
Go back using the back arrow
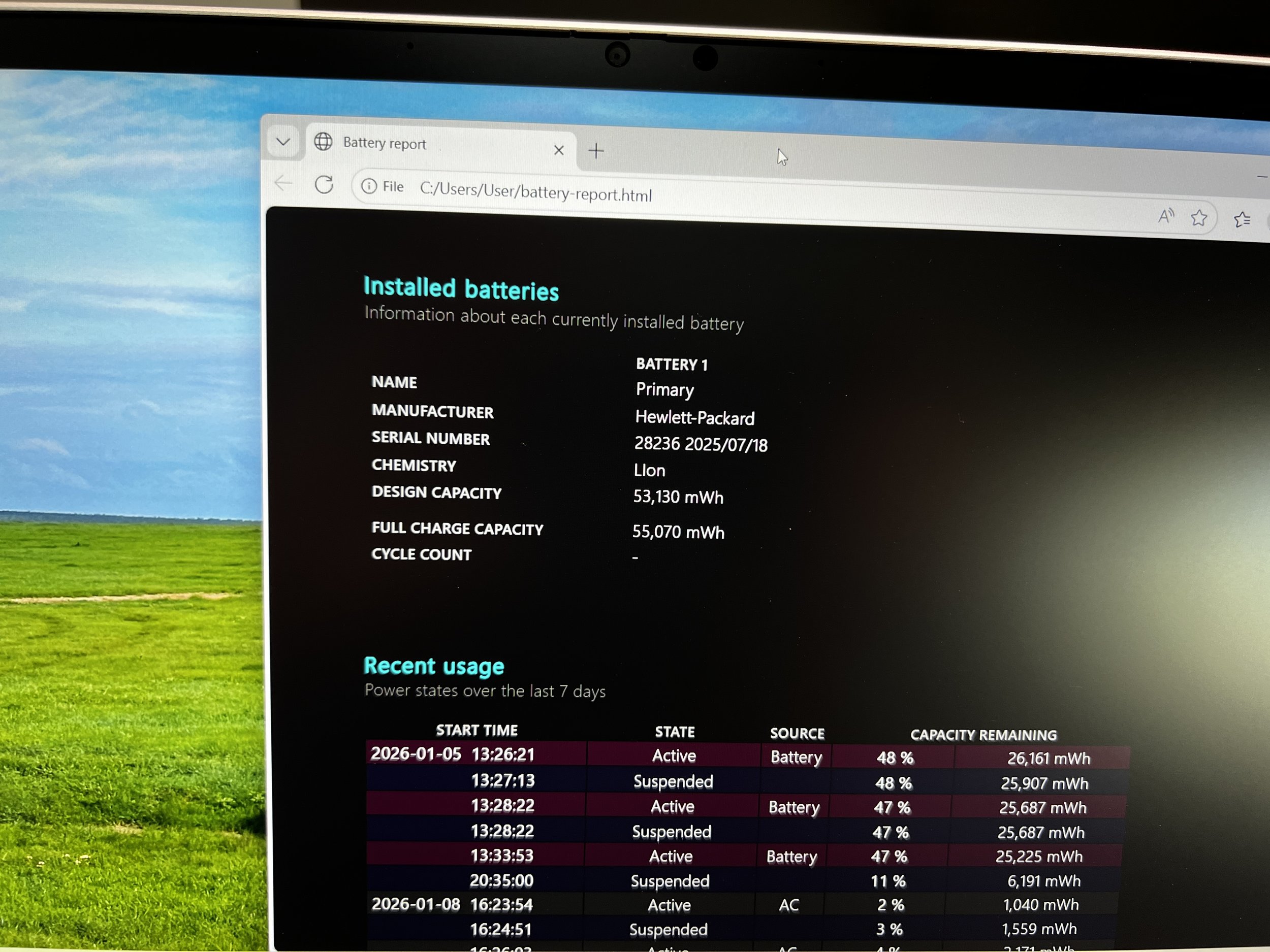click(283, 183)
